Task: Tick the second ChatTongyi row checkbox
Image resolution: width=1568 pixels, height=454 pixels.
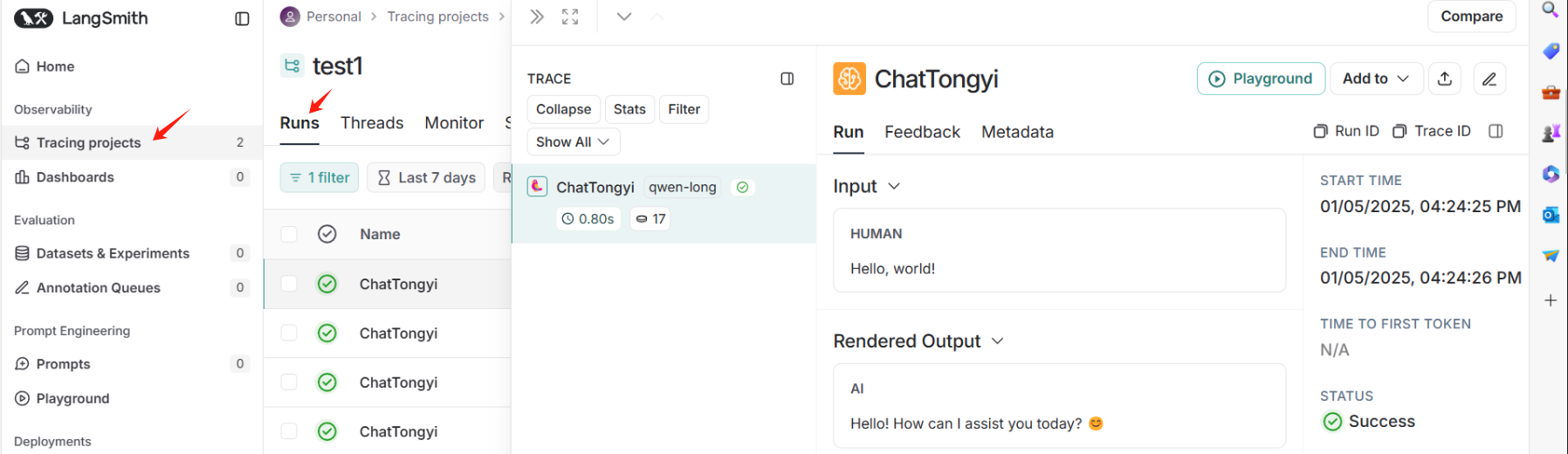Action: click(289, 333)
